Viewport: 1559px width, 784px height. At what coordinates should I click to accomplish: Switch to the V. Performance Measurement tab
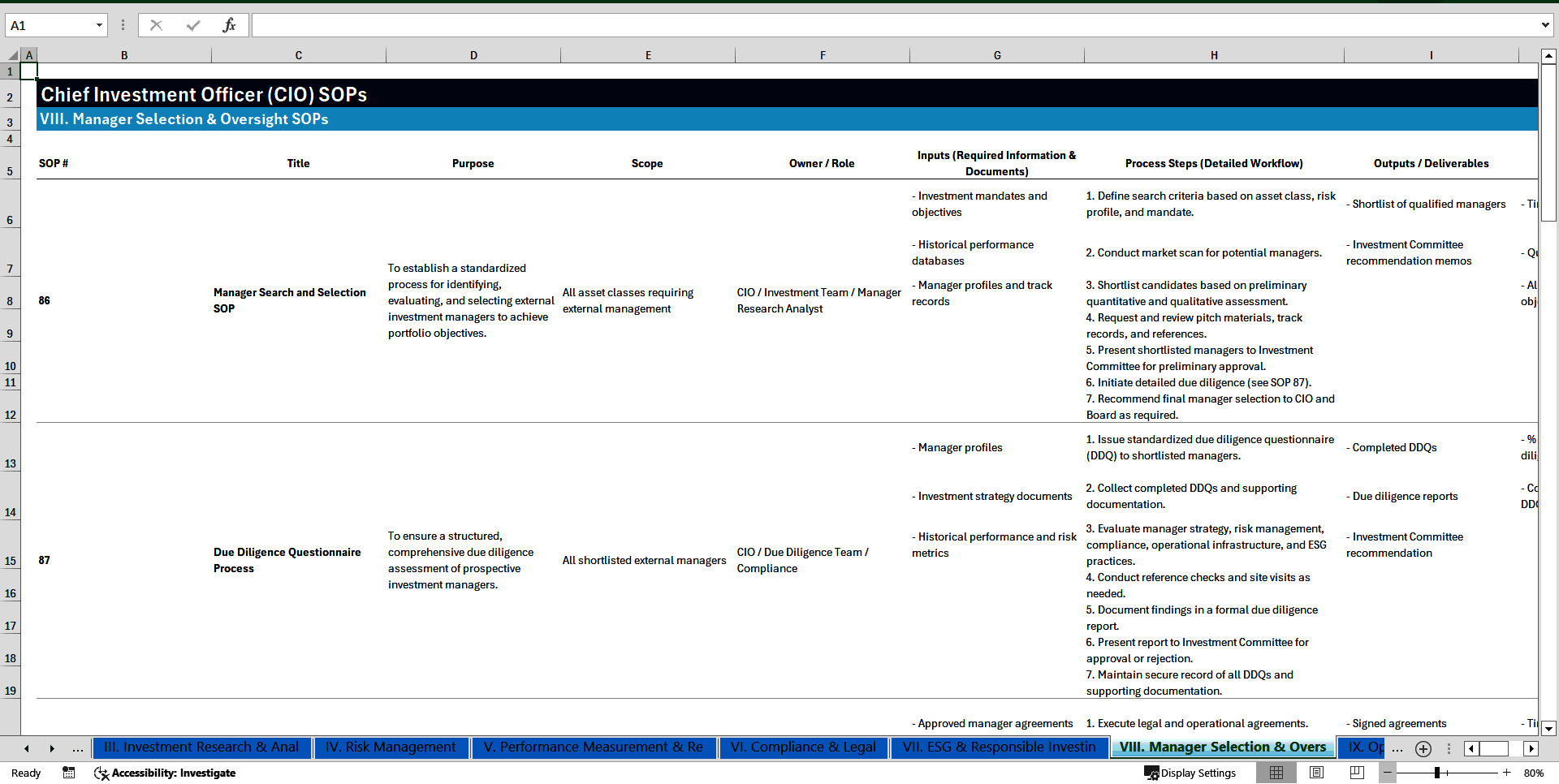click(594, 747)
